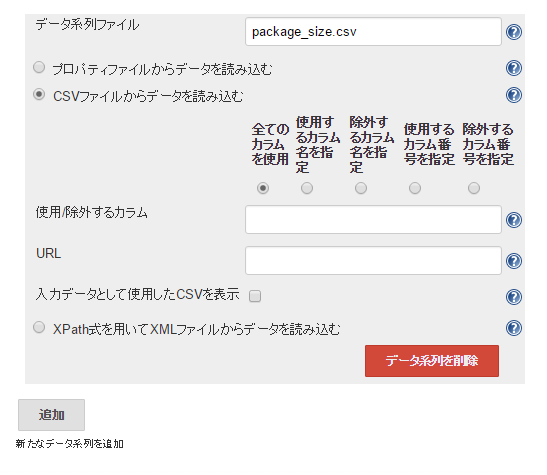Open help for 入力データとして使用したCSVを表示 checkbox
This screenshot has height=475, width=547.
tap(514, 297)
